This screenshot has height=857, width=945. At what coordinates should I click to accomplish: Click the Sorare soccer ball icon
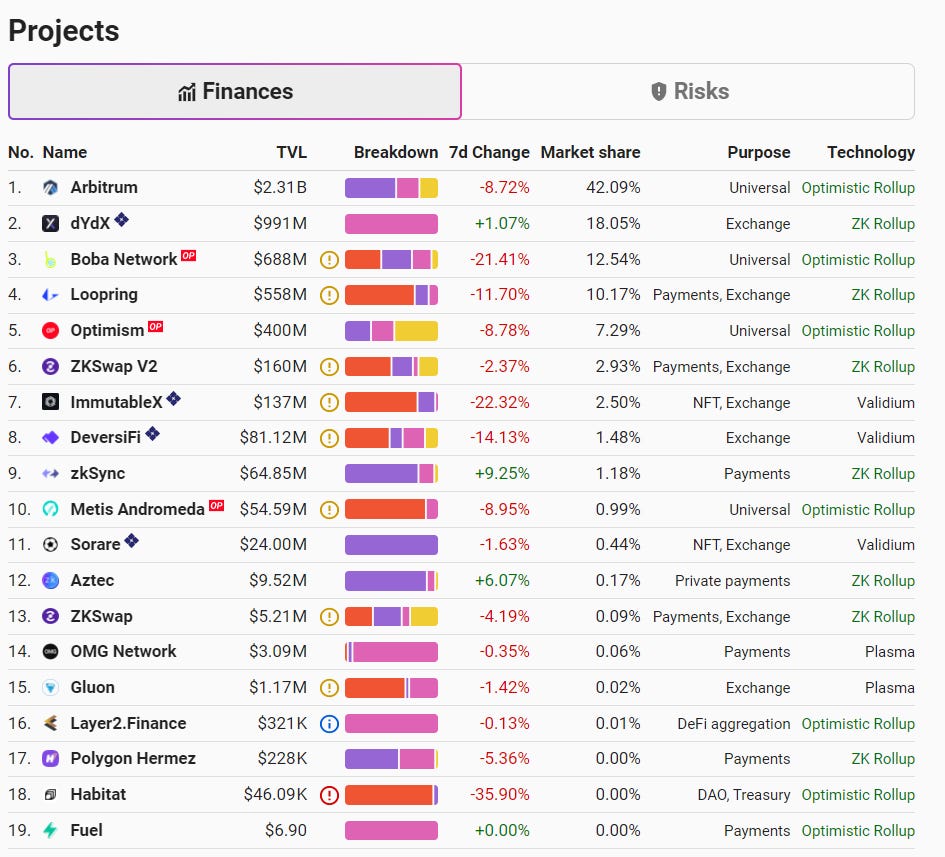tap(51, 545)
